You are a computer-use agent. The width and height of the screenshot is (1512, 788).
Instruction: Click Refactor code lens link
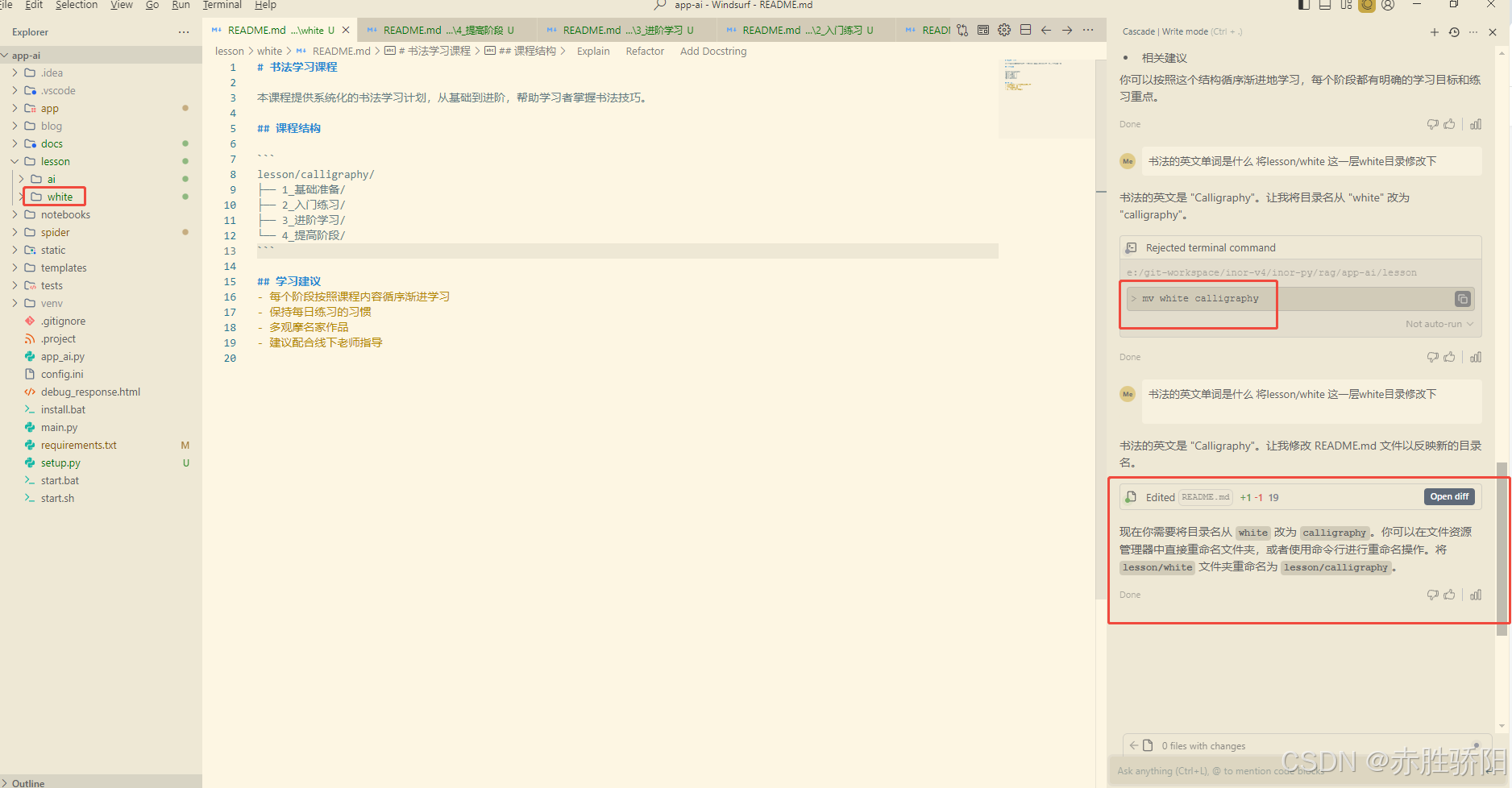pyautogui.click(x=645, y=51)
